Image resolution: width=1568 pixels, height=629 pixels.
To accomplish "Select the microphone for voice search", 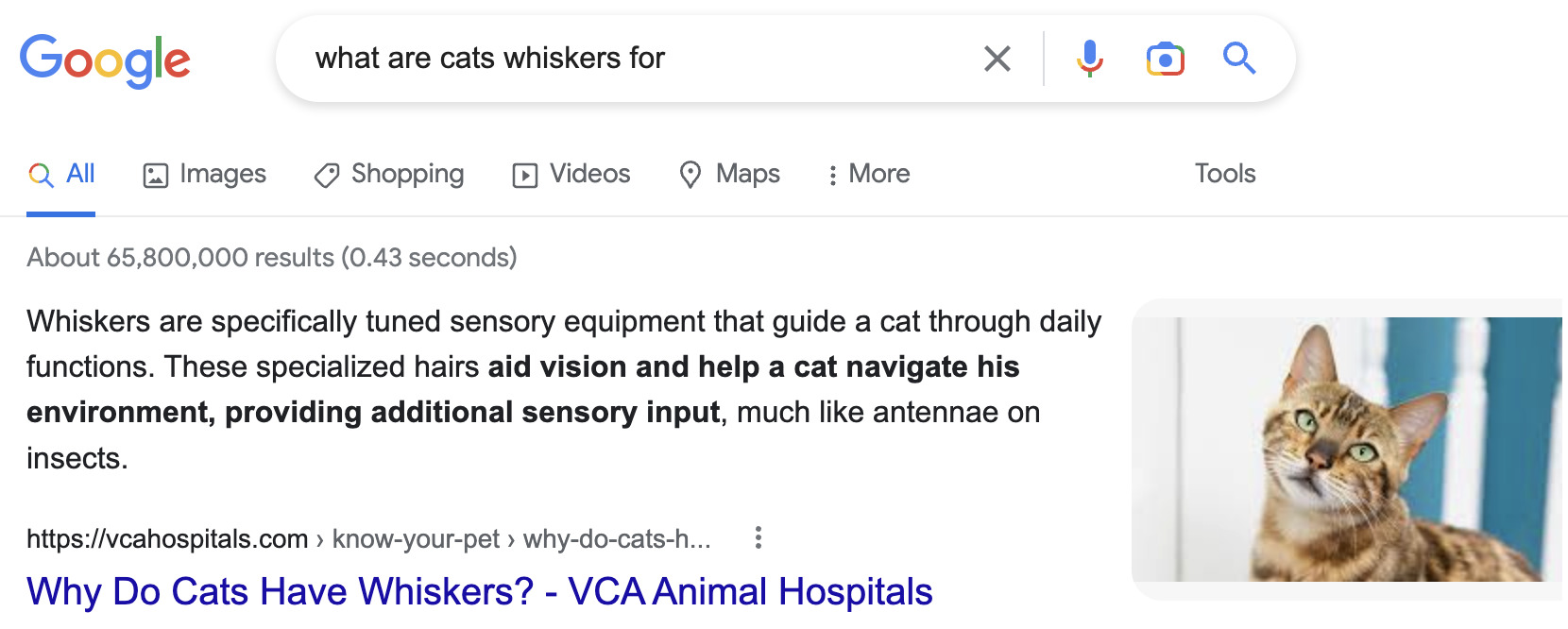I will click(x=1089, y=59).
